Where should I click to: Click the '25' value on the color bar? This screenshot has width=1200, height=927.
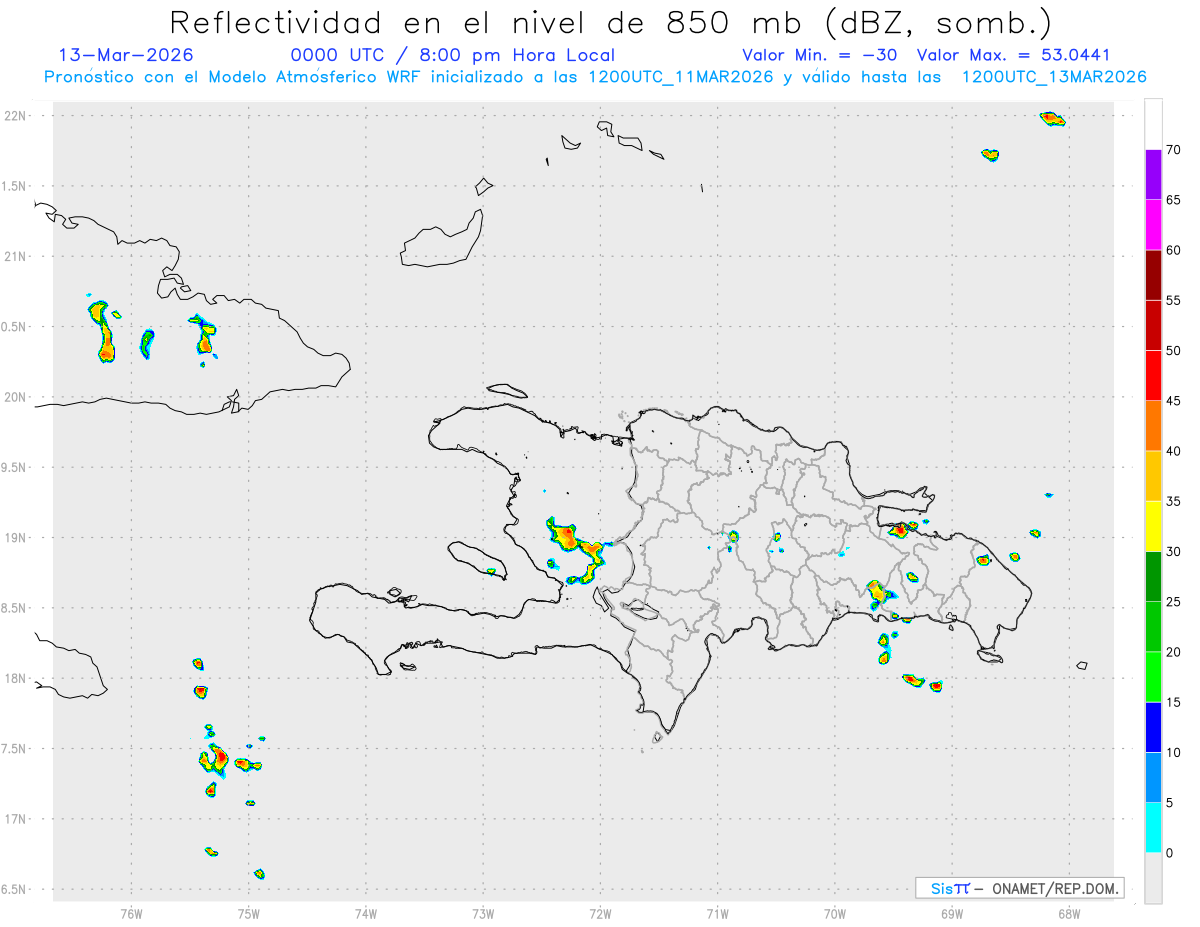[x=1173, y=602]
